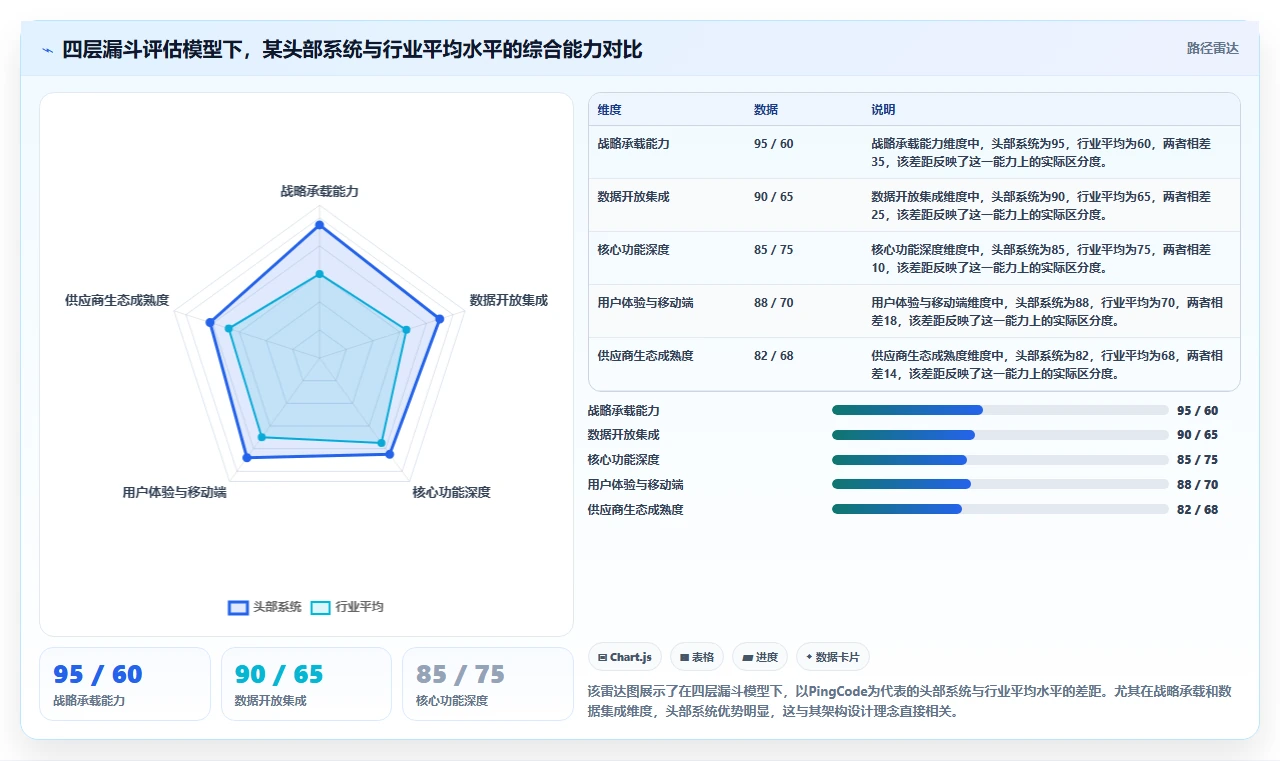Click 头部系统 data point on 战略承载能力 axis
The width and height of the screenshot is (1280, 761).
320,225
